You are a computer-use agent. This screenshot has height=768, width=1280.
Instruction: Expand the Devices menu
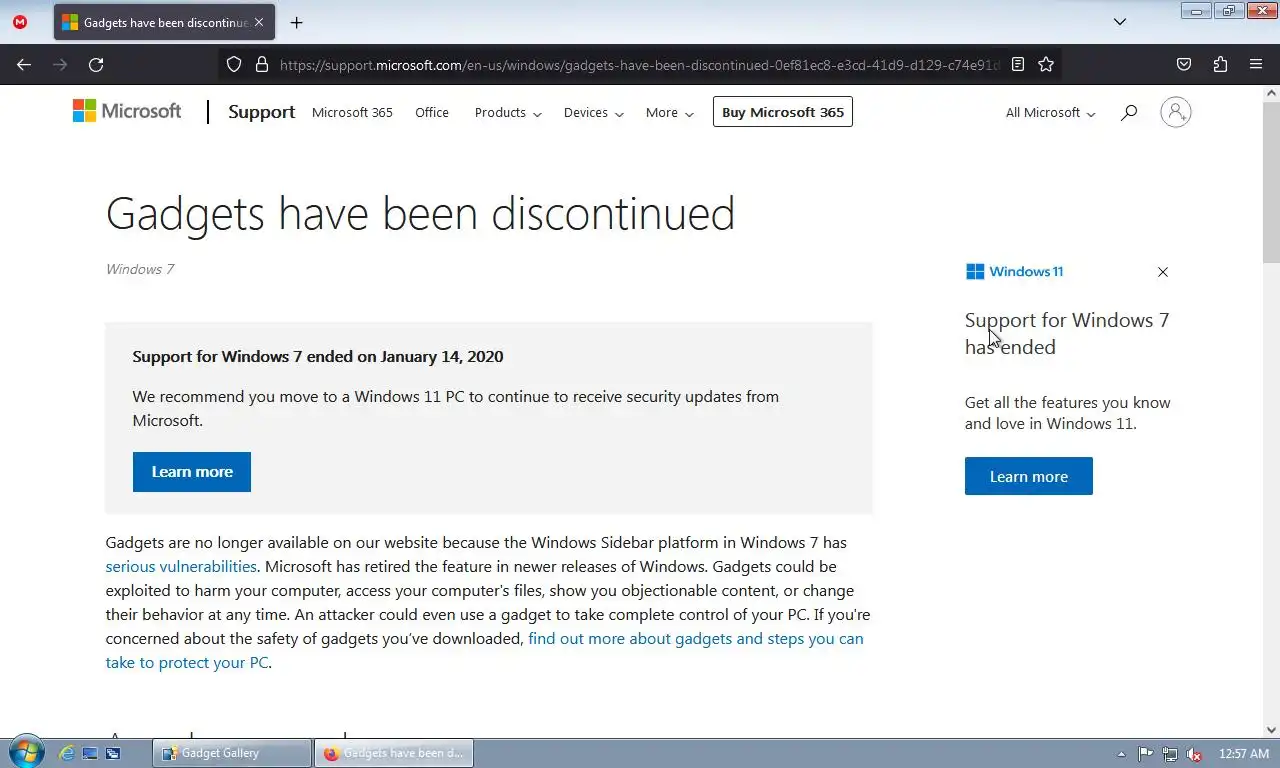[593, 112]
